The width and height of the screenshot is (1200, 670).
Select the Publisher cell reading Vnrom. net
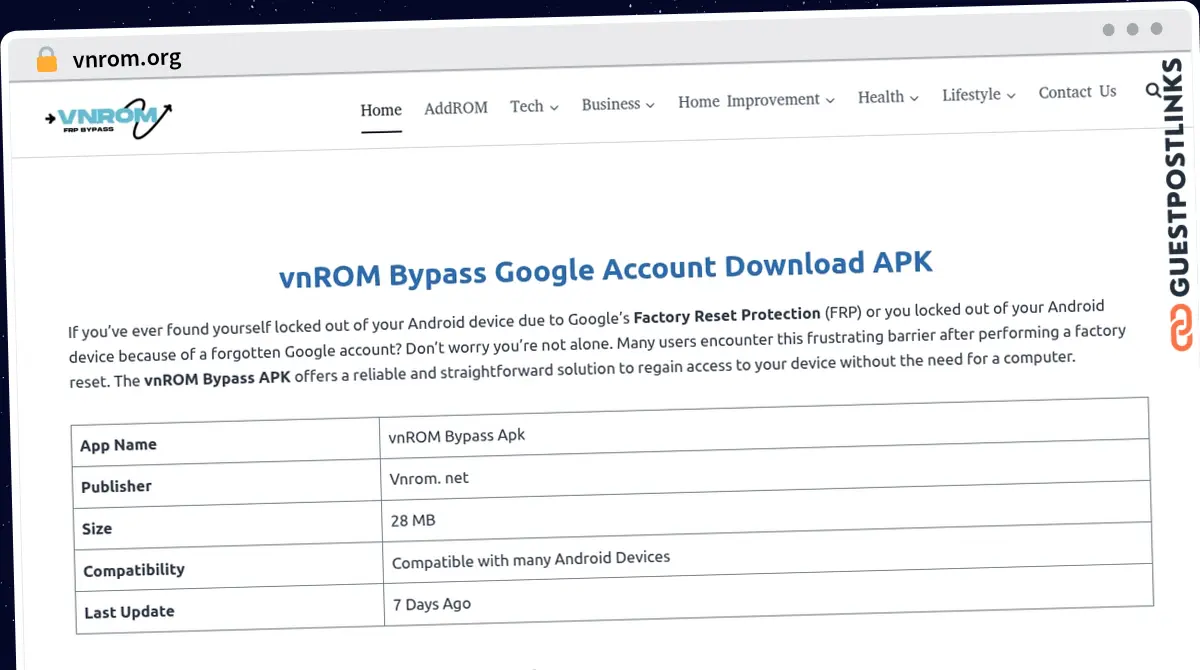pyautogui.click(x=429, y=478)
